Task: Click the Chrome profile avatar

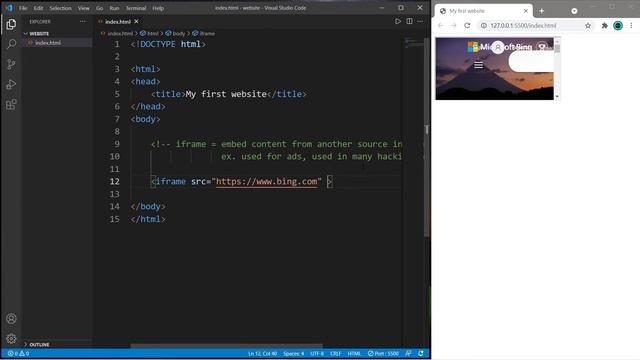Action: coord(618,25)
